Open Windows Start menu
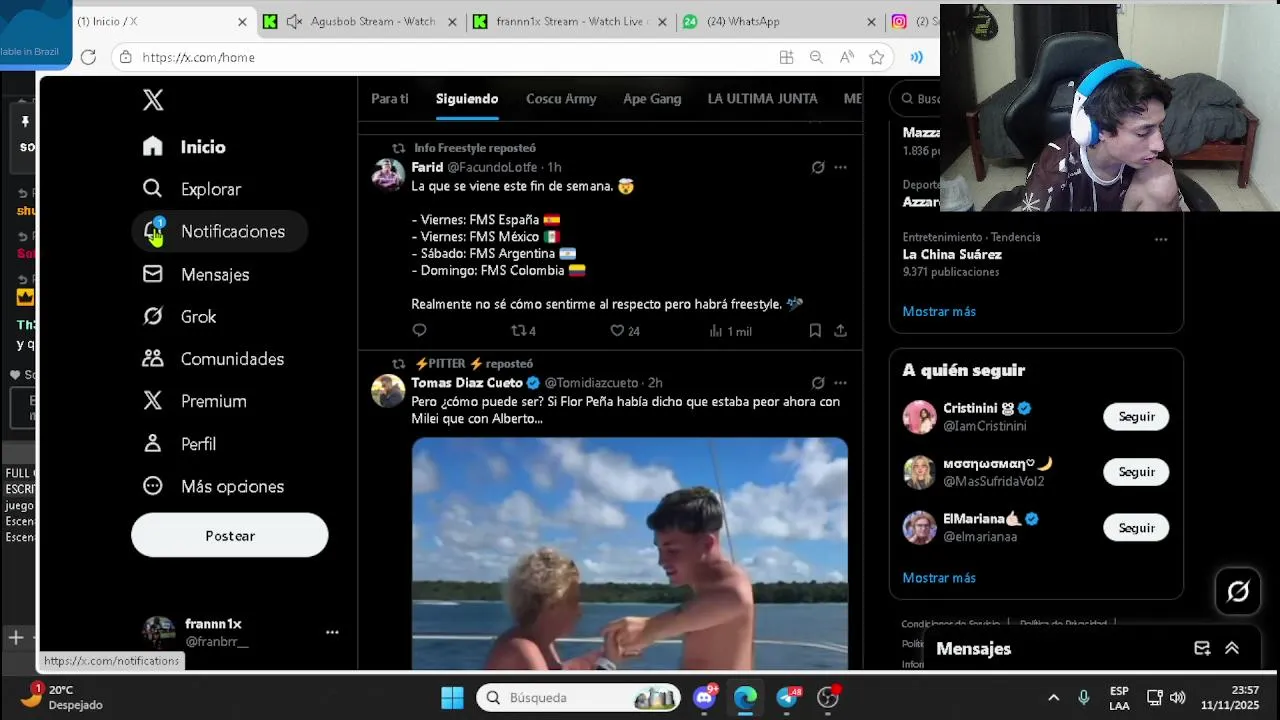The image size is (1280, 720). (452, 697)
